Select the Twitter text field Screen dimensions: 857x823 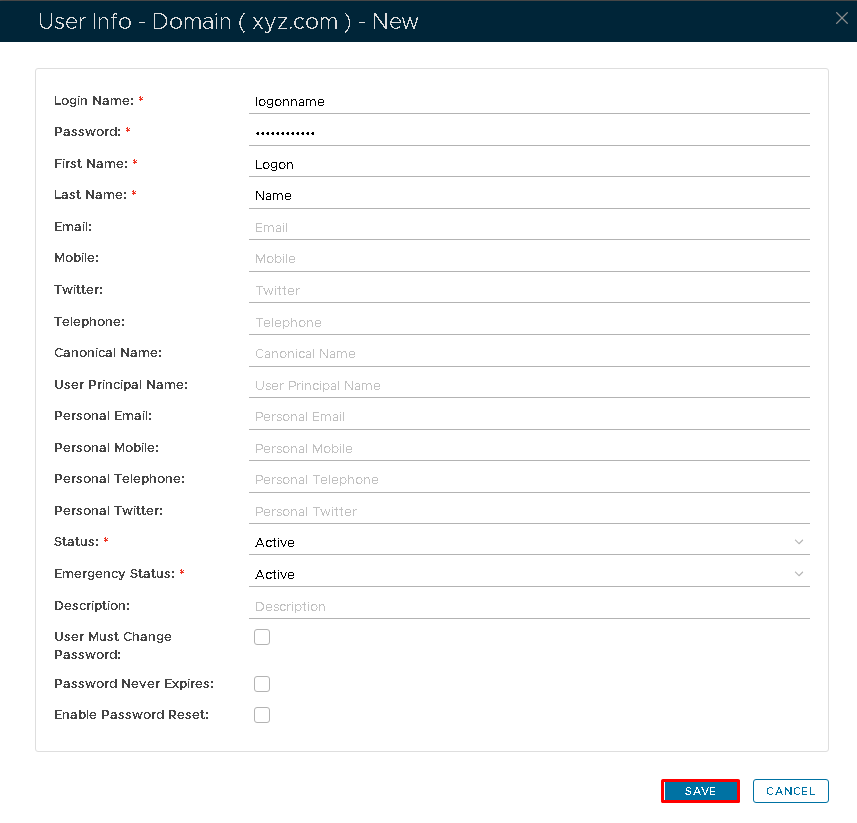pos(529,290)
